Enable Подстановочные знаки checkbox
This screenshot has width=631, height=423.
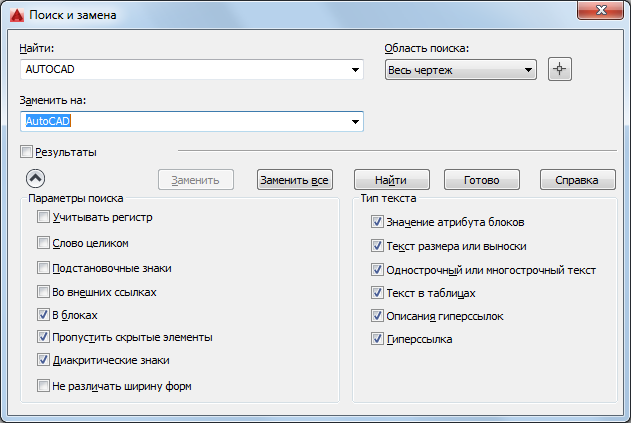(43, 268)
